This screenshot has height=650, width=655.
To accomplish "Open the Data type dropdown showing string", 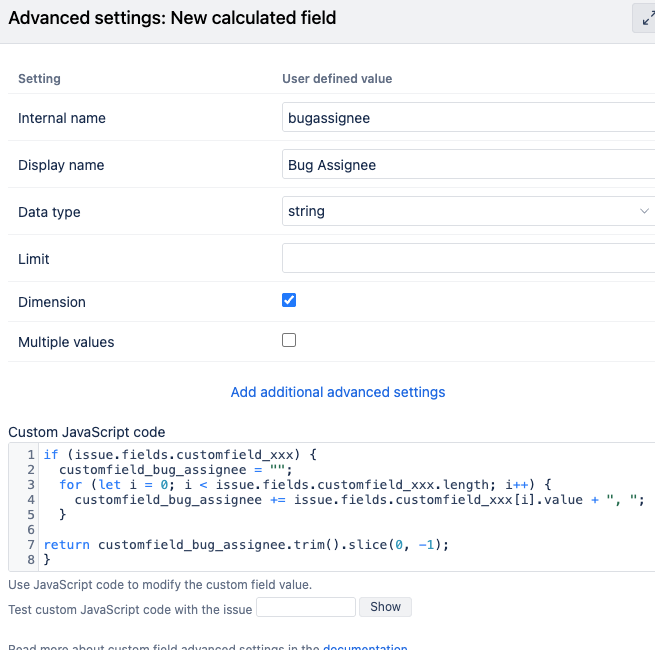I will 468,212.
